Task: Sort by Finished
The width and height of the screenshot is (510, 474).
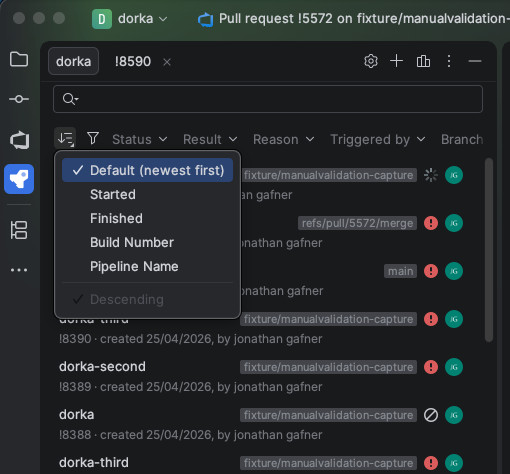Action: [x=147, y=218]
